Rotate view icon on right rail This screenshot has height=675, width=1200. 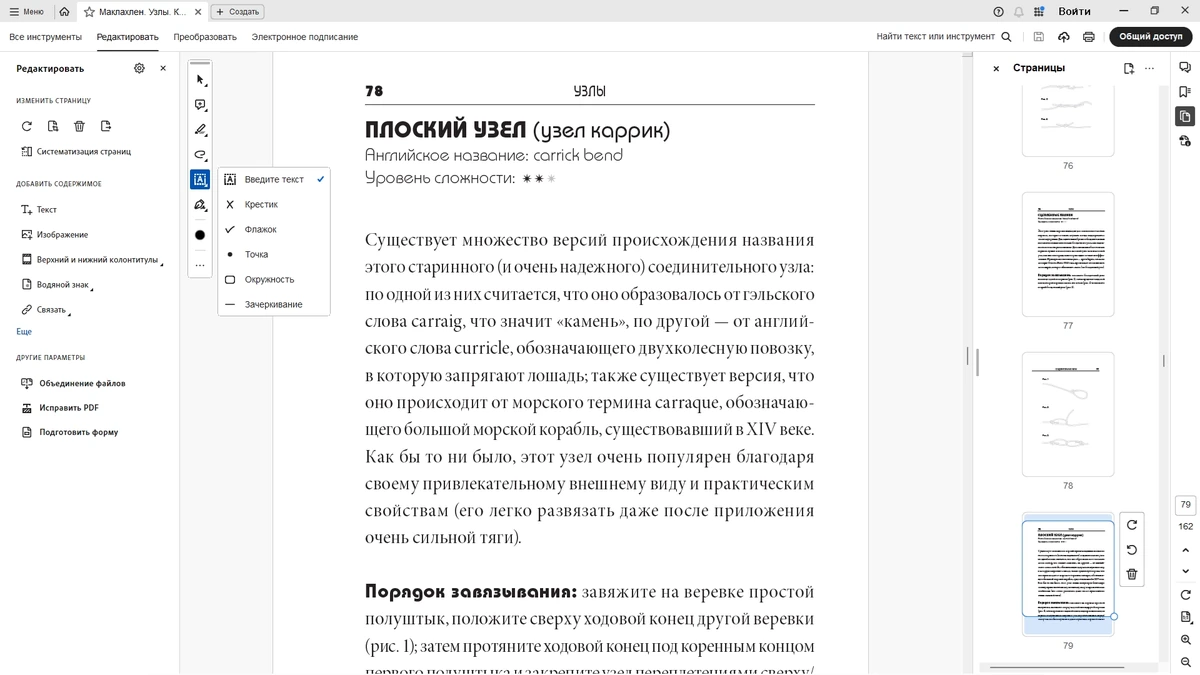(x=1186, y=595)
